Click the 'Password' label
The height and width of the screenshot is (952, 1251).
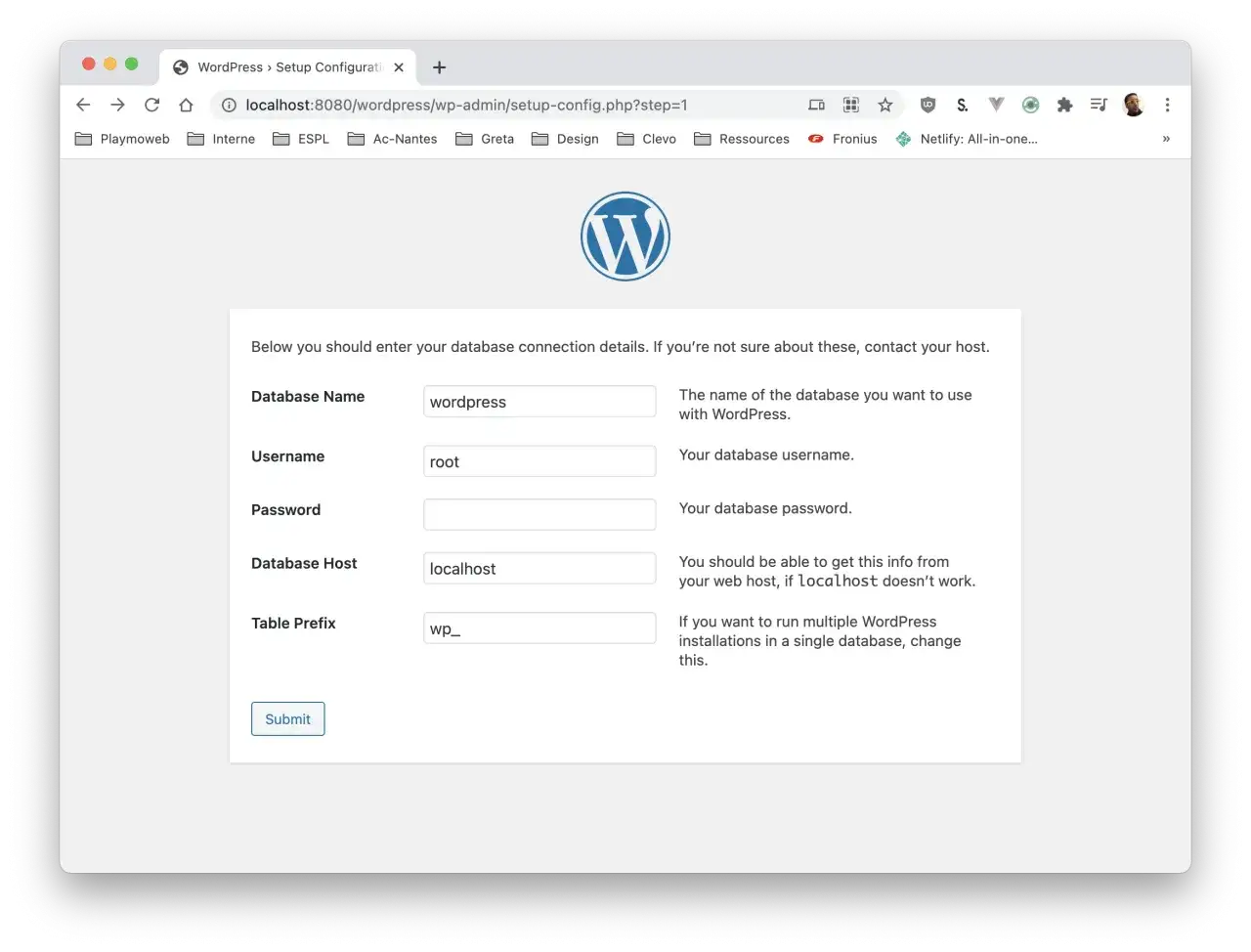pyautogui.click(x=285, y=510)
